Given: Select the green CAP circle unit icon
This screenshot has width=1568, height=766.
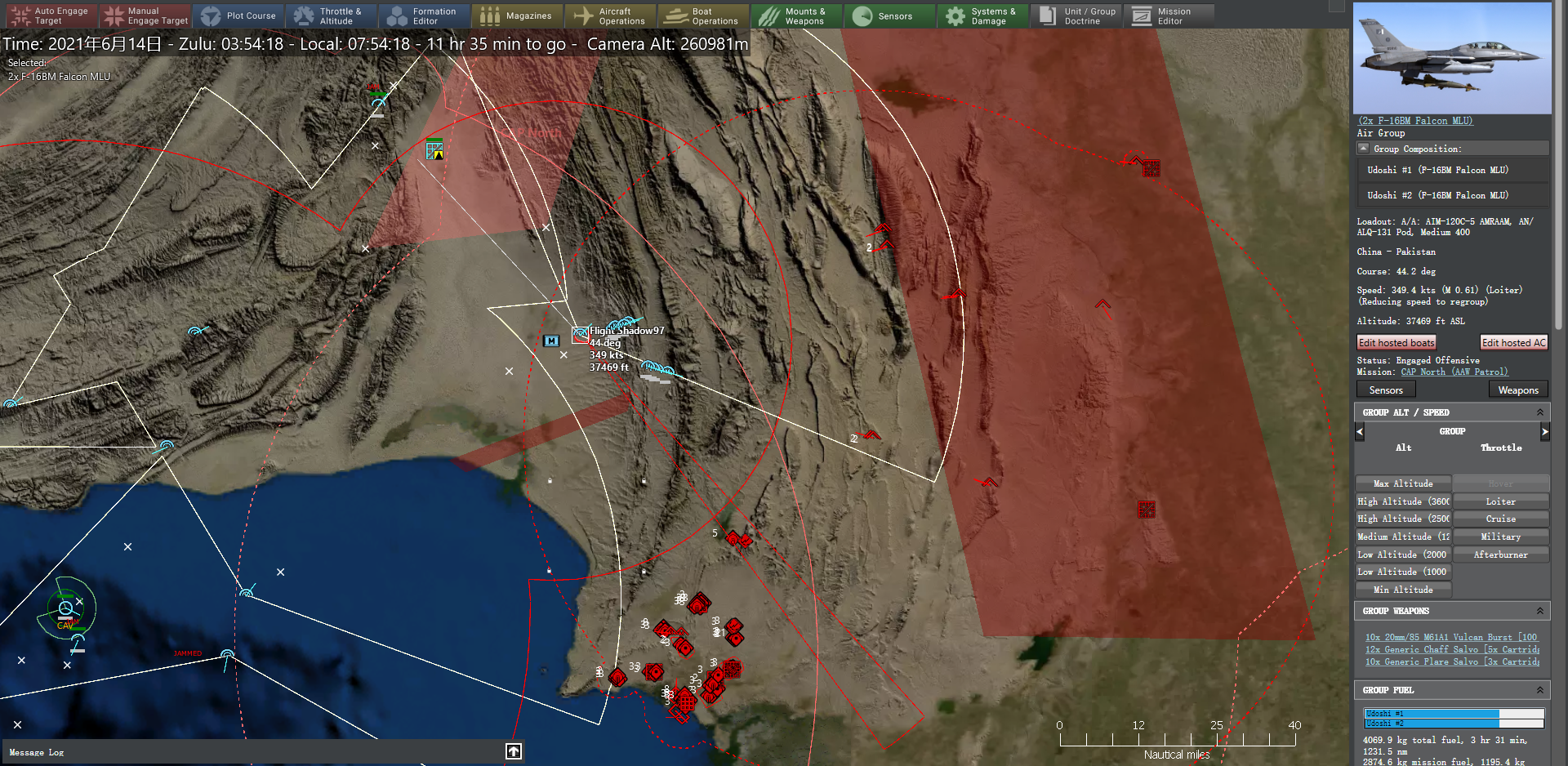Looking at the screenshot, I should [x=65, y=608].
